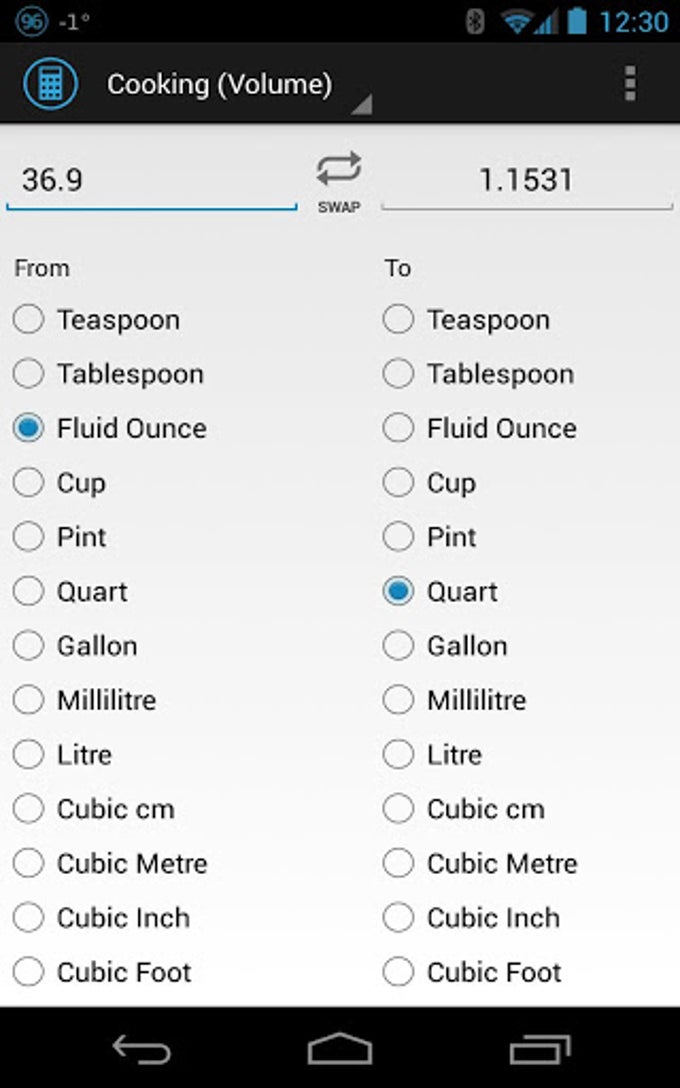Viewport: 680px width, 1088px height.
Task: Open the recent apps navigation icon
Action: [x=540, y=1048]
